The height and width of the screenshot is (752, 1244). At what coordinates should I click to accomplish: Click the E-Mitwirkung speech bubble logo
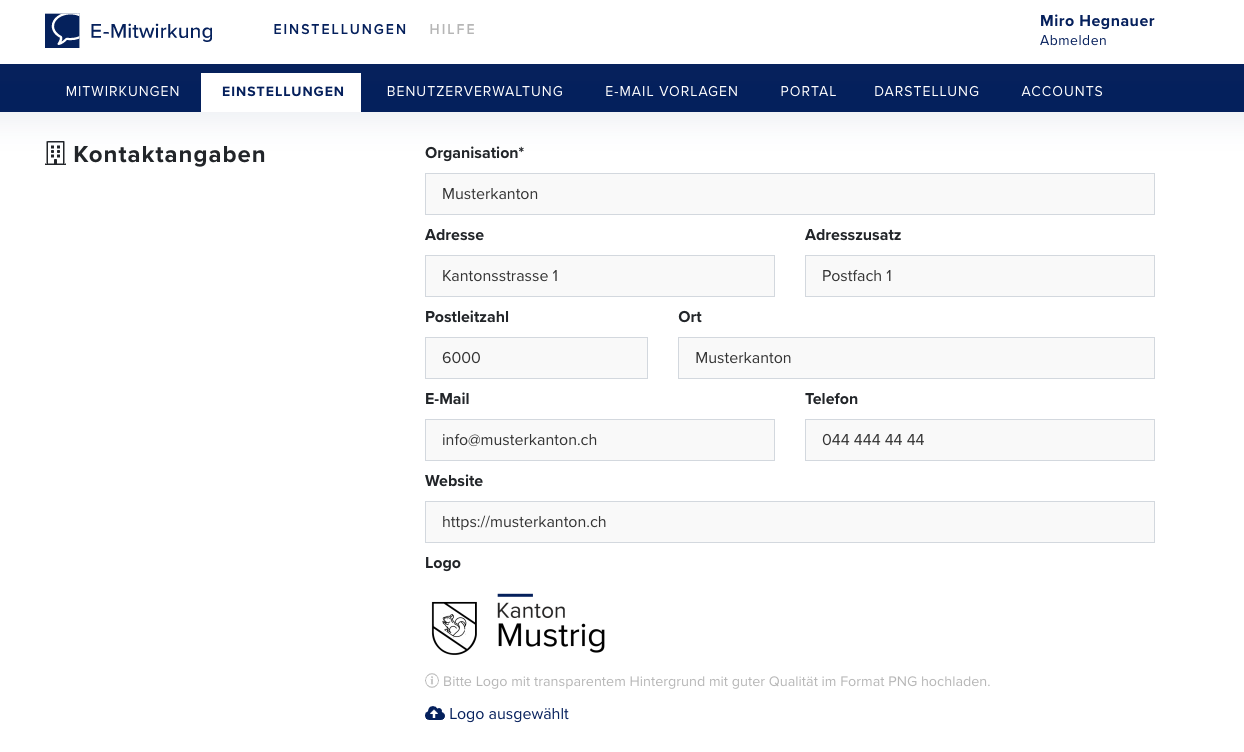coord(62,31)
